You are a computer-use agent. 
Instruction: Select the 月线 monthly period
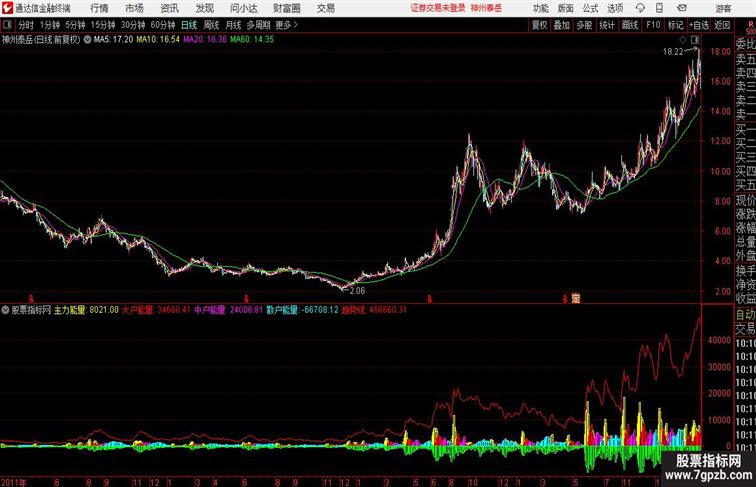pos(233,25)
